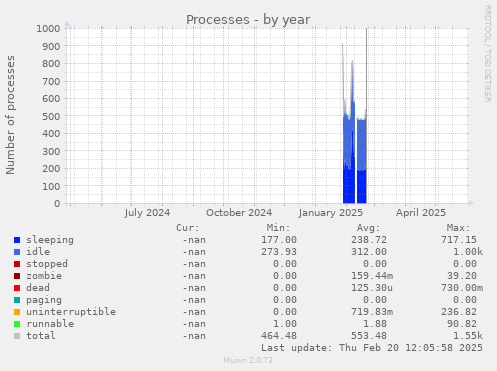Image resolution: width=497 pixels, height=371 pixels.
Task: Click the 'Last update' timestamp line
Action: click(372, 348)
